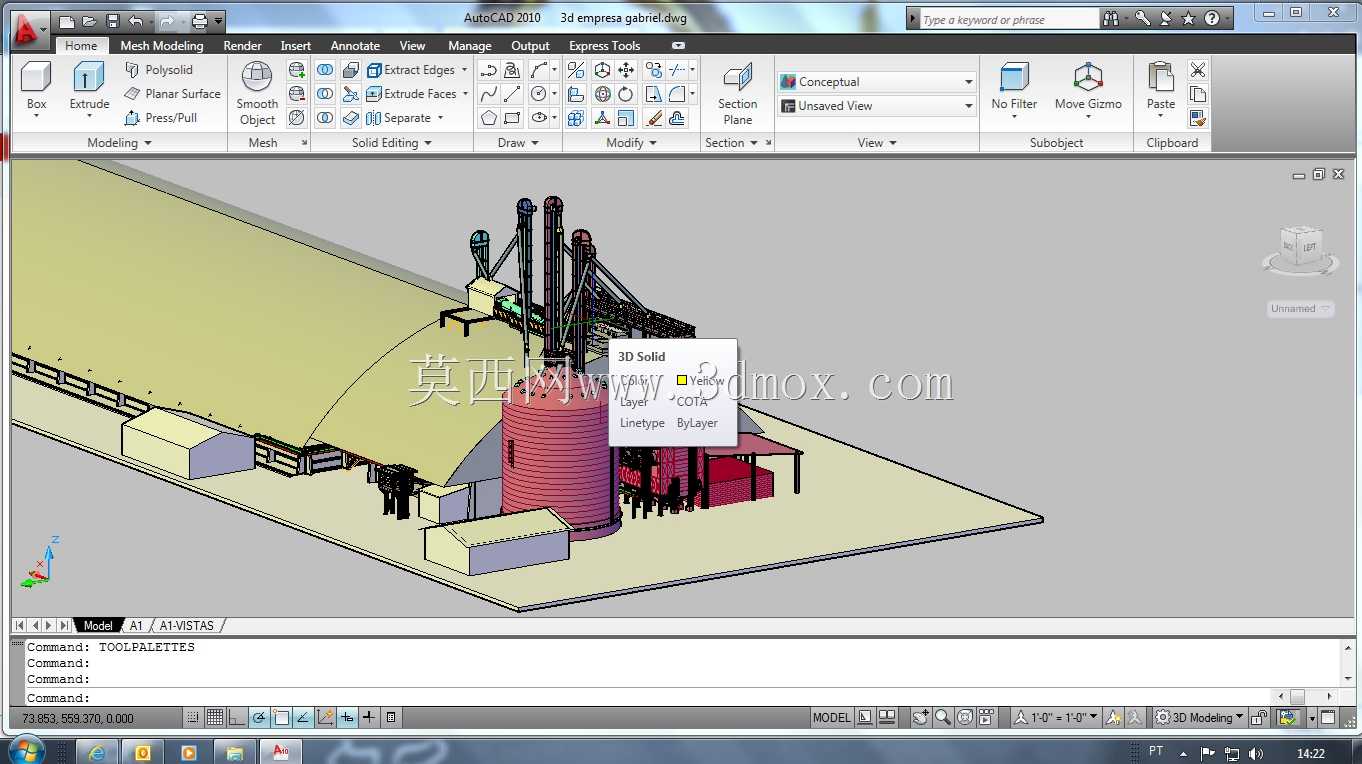Click the Extrude Faces button

click(x=412, y=94)
